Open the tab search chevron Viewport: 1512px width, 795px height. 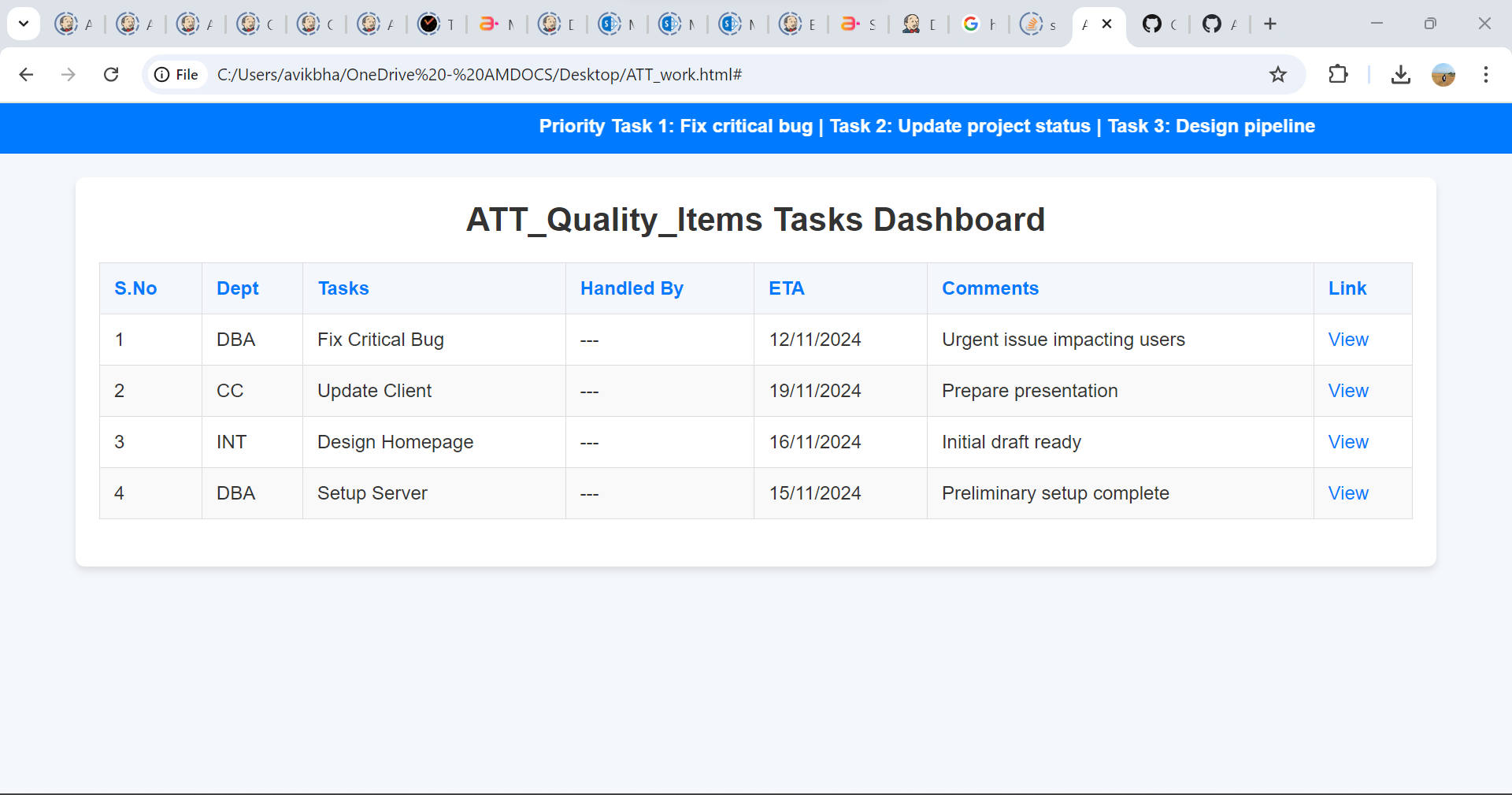click(24, 24)
